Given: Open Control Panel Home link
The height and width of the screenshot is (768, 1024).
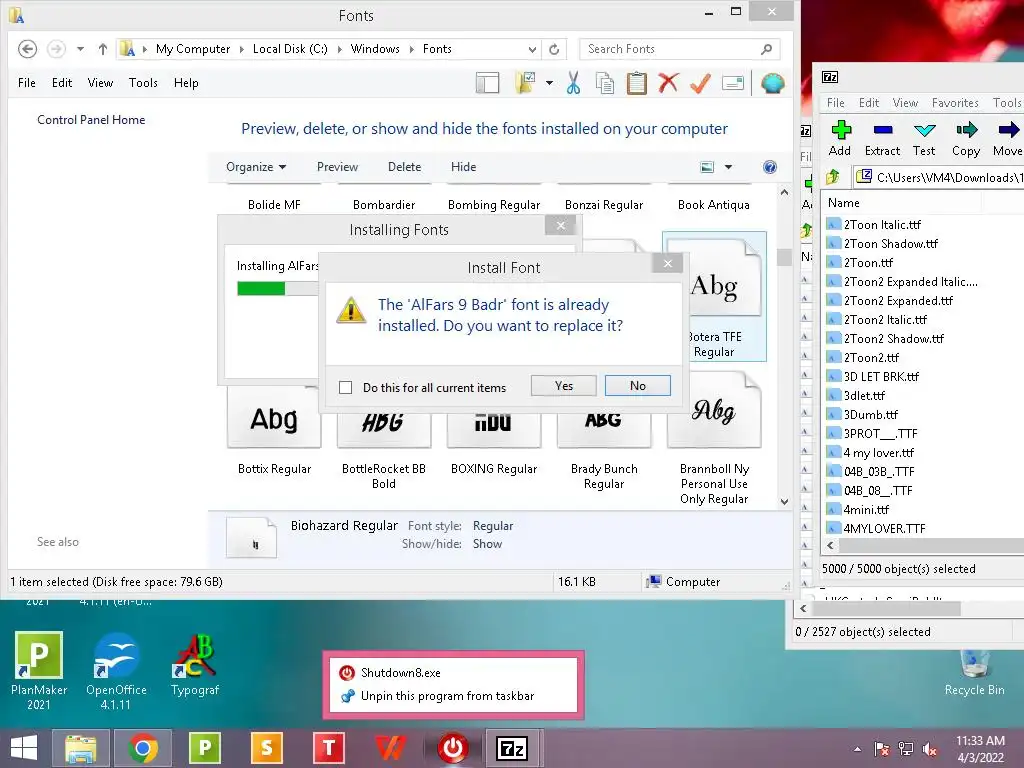Looking at the screenshot, I should pos(91,120).
